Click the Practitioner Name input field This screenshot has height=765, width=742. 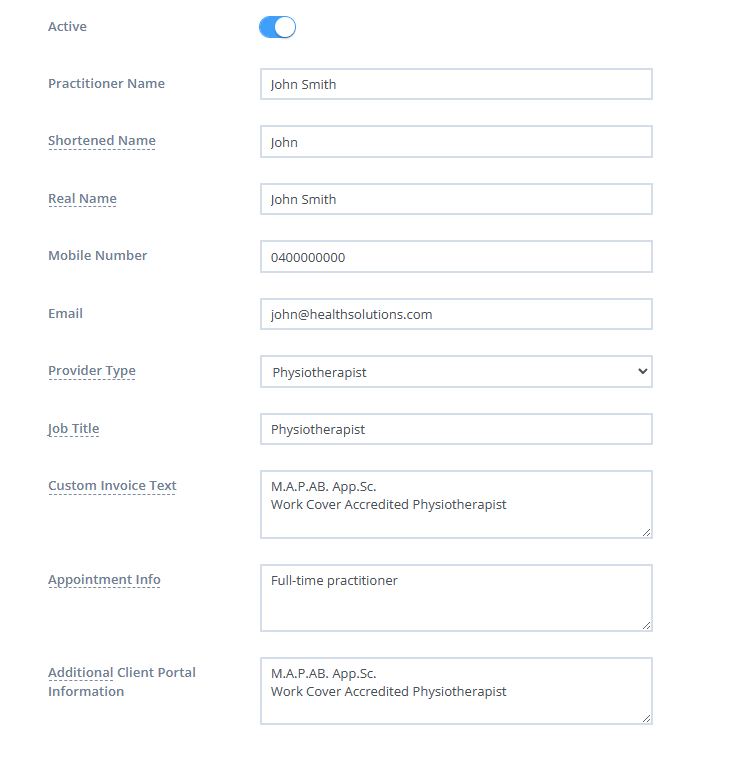[456, 84]
